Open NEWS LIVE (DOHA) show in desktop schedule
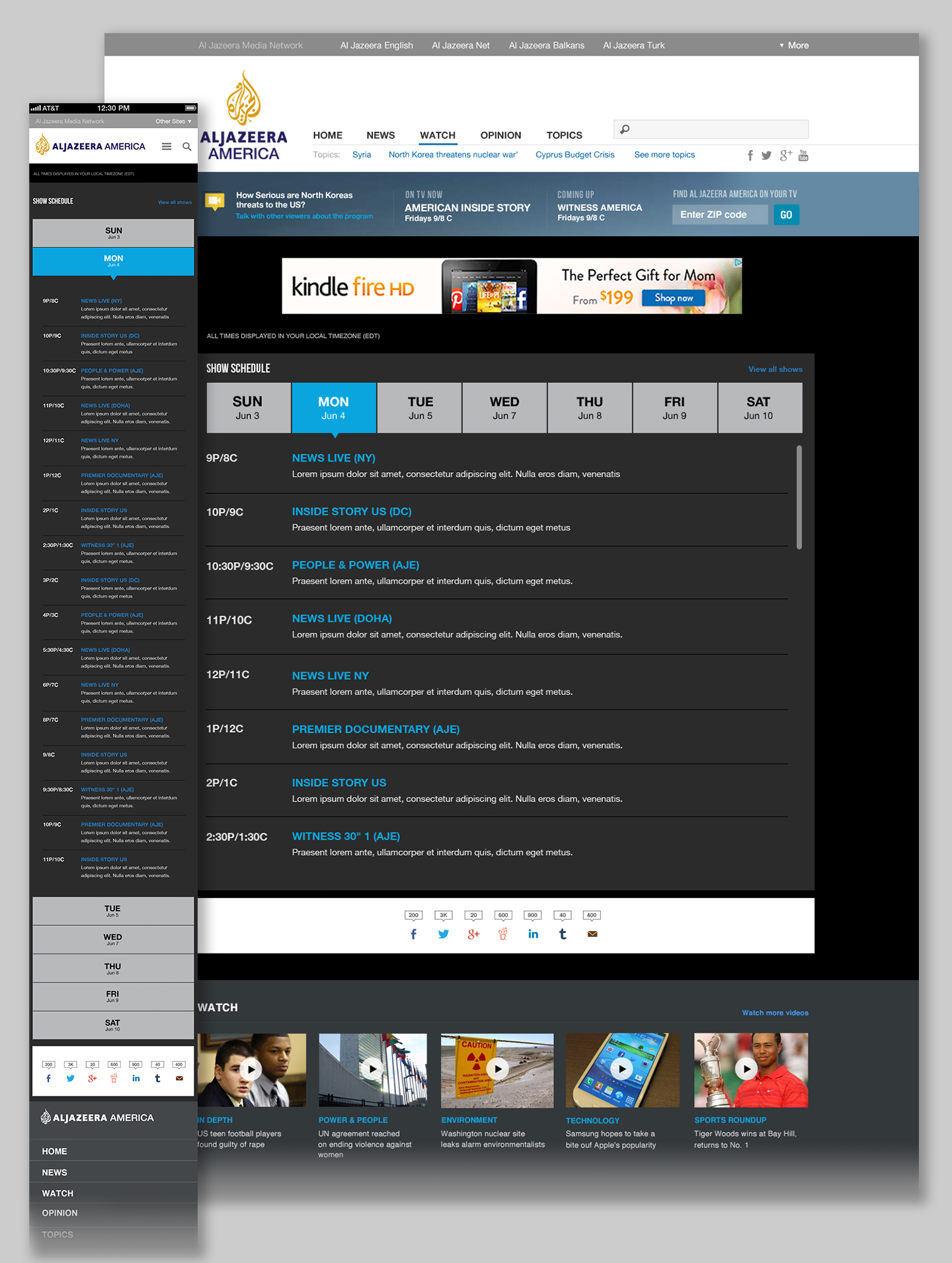Screen dimensions: 952x1263 (342, 619)
